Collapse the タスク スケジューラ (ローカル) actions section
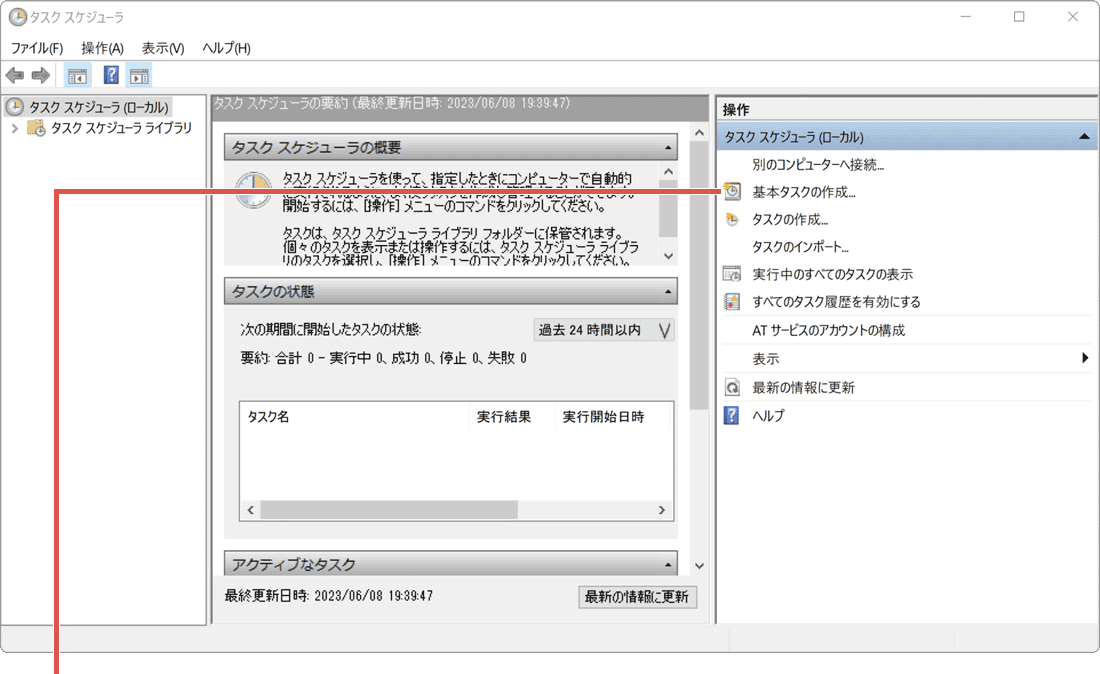This screenshot has height=674, width=1100. (x=1084, y=136)
